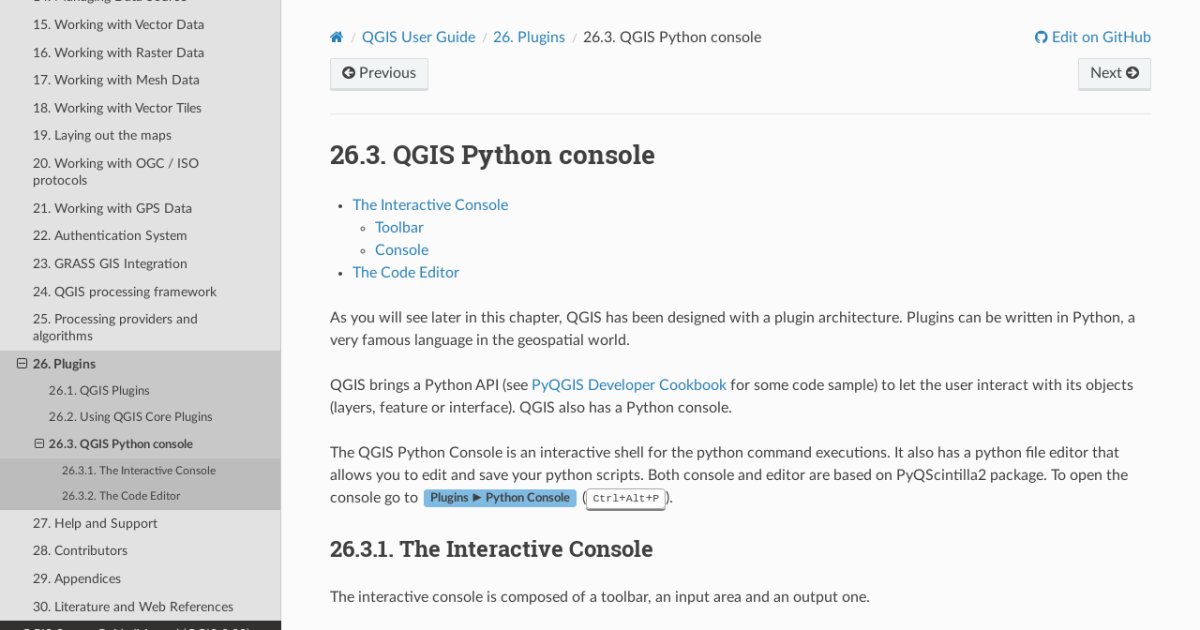This screenshot has height=630, width=1200.
Task: Collapse the 26. Plugins sidebar section
Action: 22,364
